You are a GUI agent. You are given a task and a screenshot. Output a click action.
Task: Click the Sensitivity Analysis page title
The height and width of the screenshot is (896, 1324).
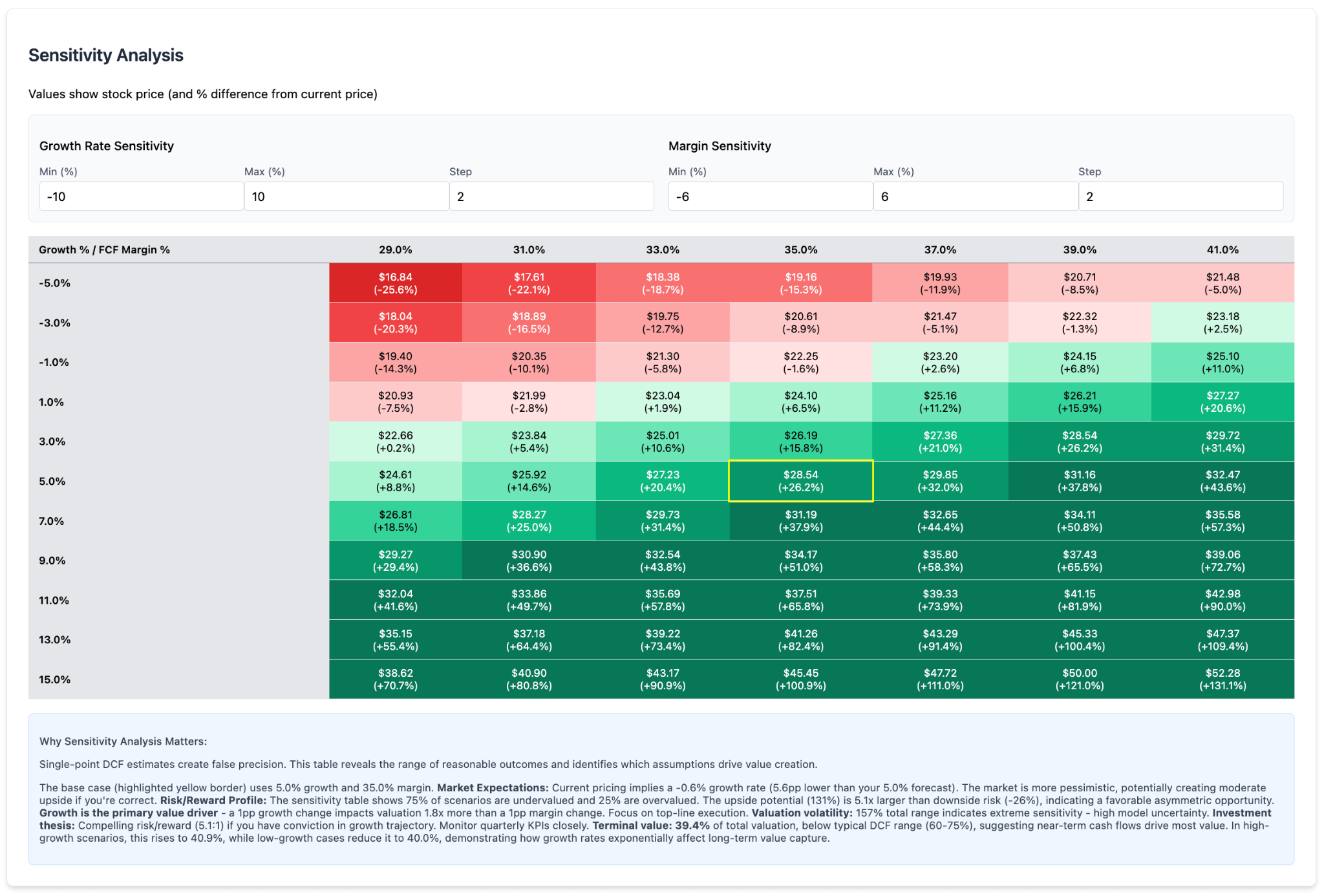point(105,55)
